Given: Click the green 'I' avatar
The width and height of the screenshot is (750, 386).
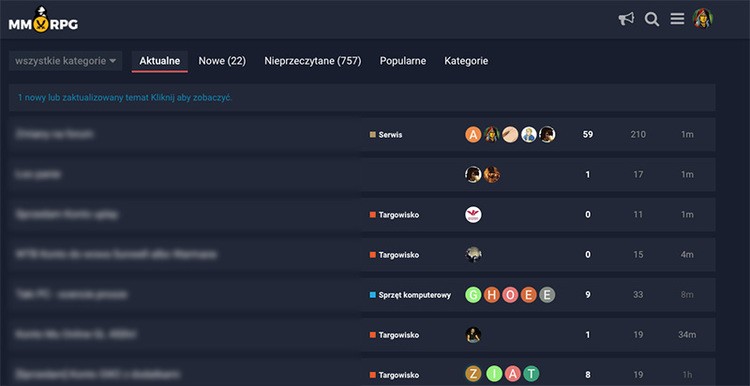Looking at the screenshot, I should coord(494,374).
